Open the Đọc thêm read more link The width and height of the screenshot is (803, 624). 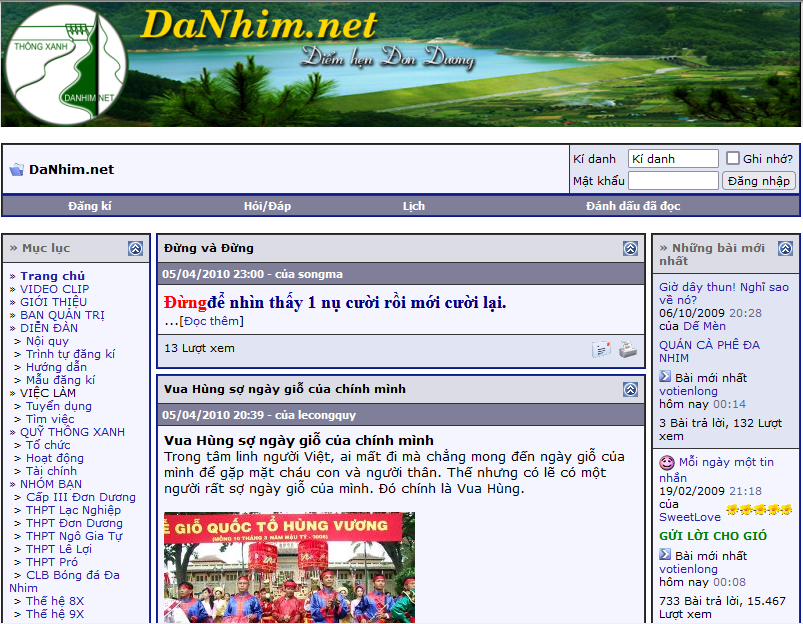[x=211, y=321]
